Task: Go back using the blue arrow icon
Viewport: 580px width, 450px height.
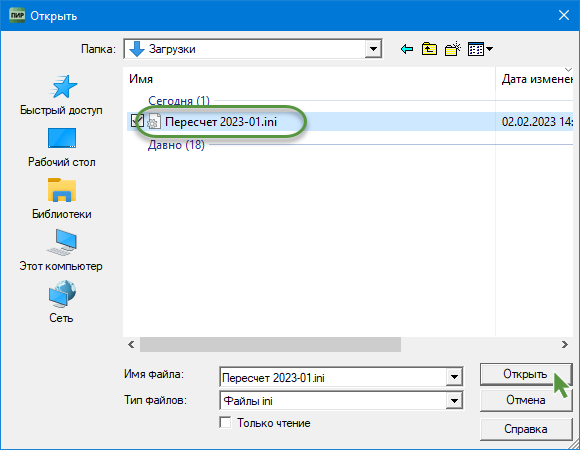Action: pyautogui.click(x=407, y=49)
